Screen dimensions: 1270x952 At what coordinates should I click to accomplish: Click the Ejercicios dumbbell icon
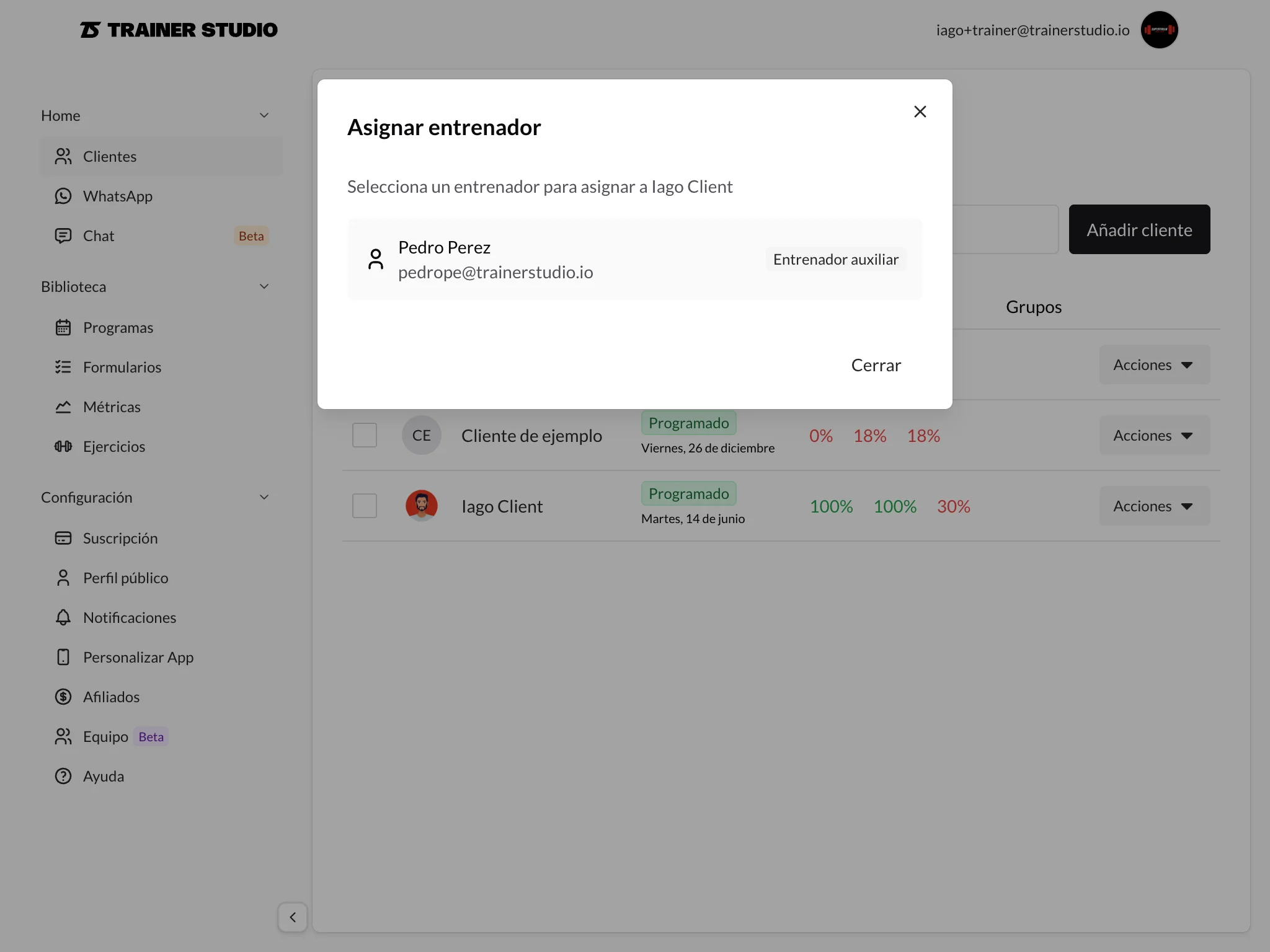pos(63,446)
